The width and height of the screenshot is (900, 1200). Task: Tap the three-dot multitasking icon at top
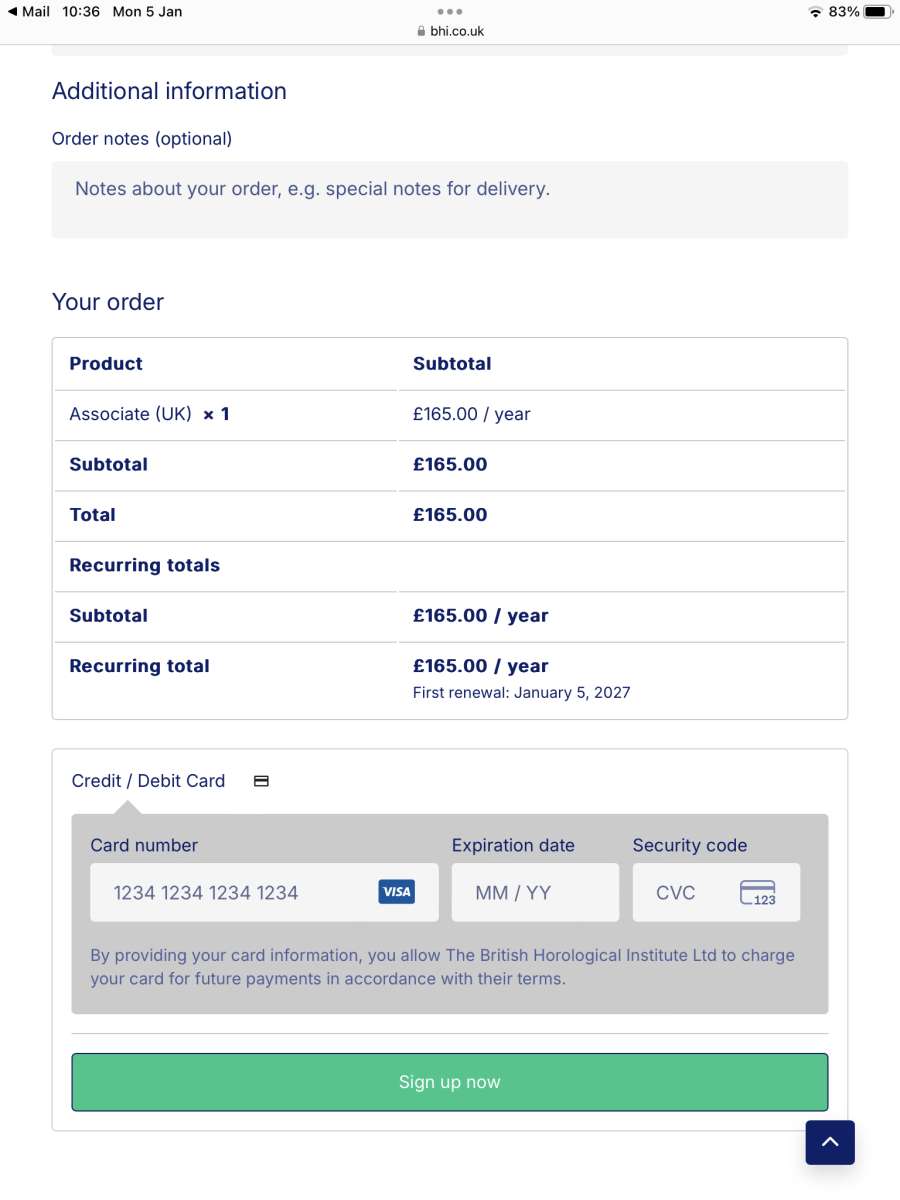coord(450,12)
